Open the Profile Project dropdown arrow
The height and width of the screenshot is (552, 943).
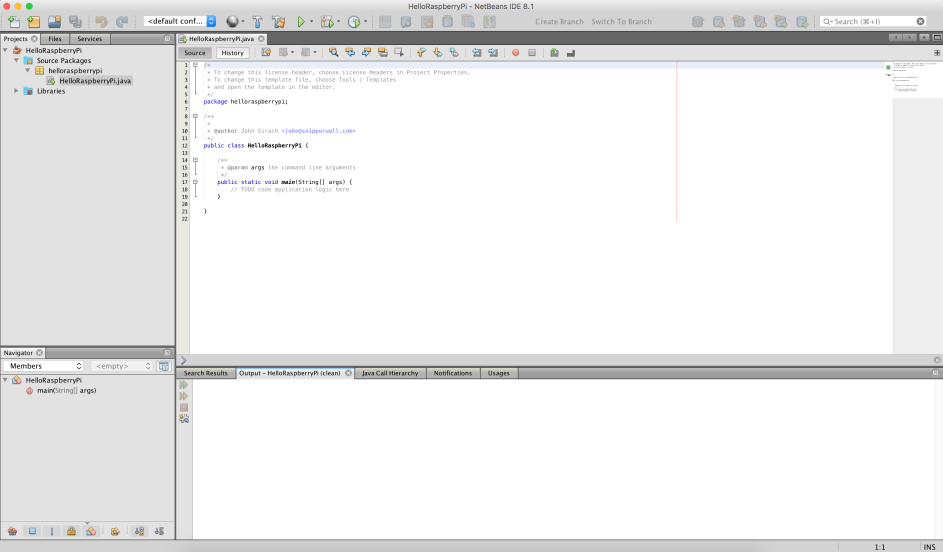[x=366, y=22]
